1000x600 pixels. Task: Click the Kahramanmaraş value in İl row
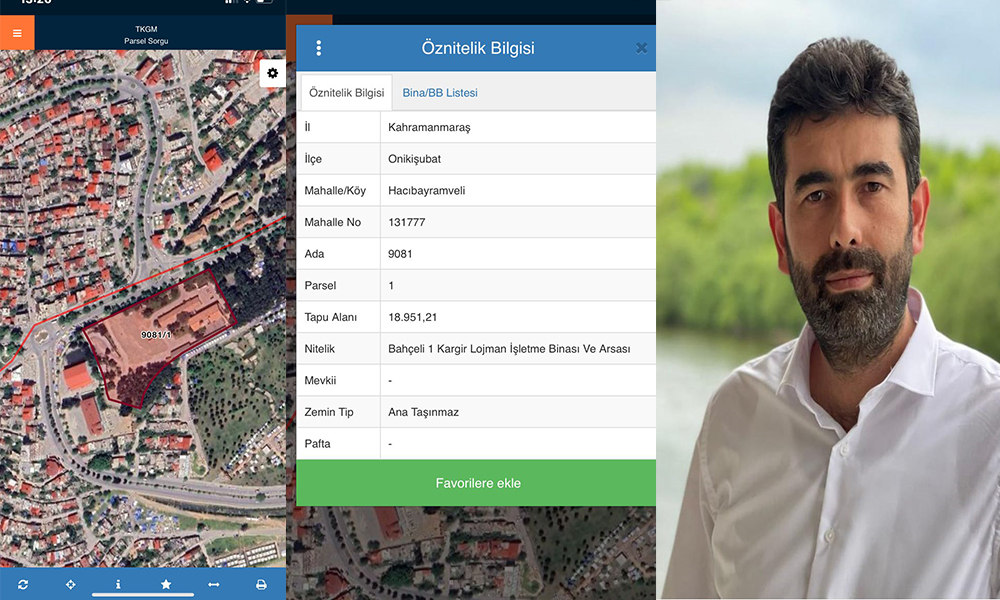429,128
